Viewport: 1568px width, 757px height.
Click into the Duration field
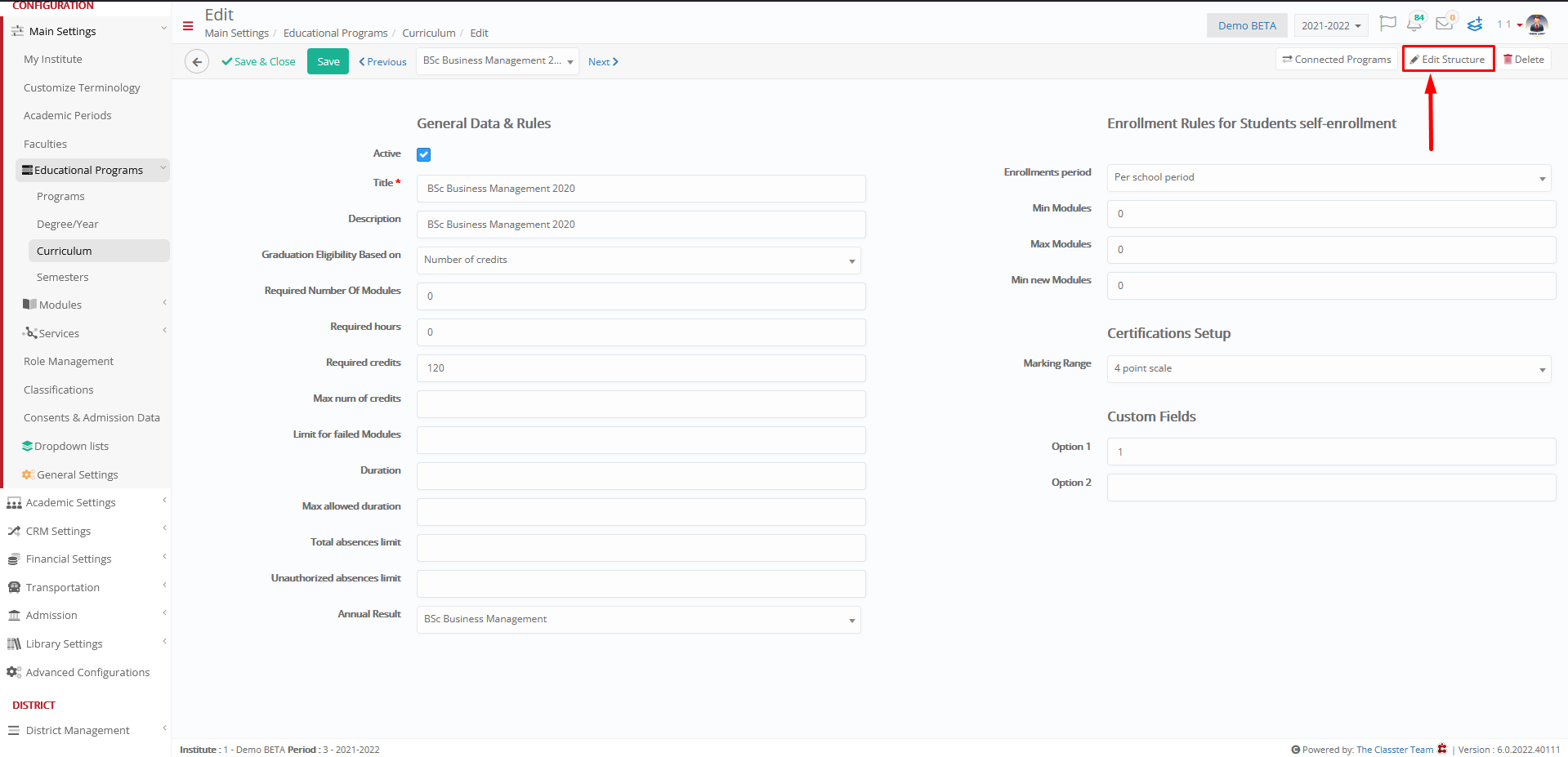tap(641, 476)
